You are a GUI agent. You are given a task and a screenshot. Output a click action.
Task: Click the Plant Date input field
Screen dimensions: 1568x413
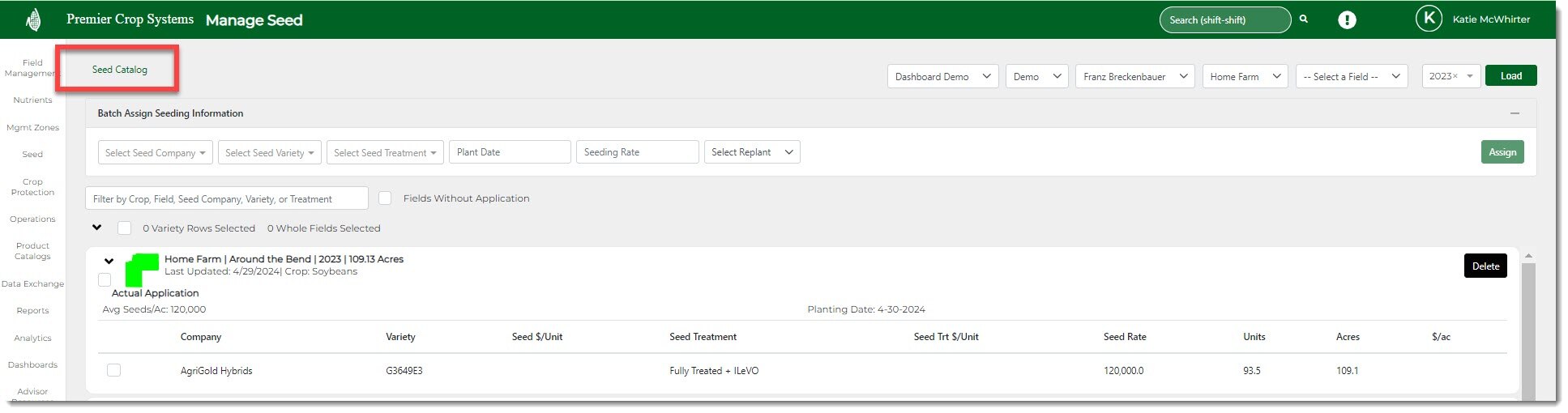(x=509, y=152)
